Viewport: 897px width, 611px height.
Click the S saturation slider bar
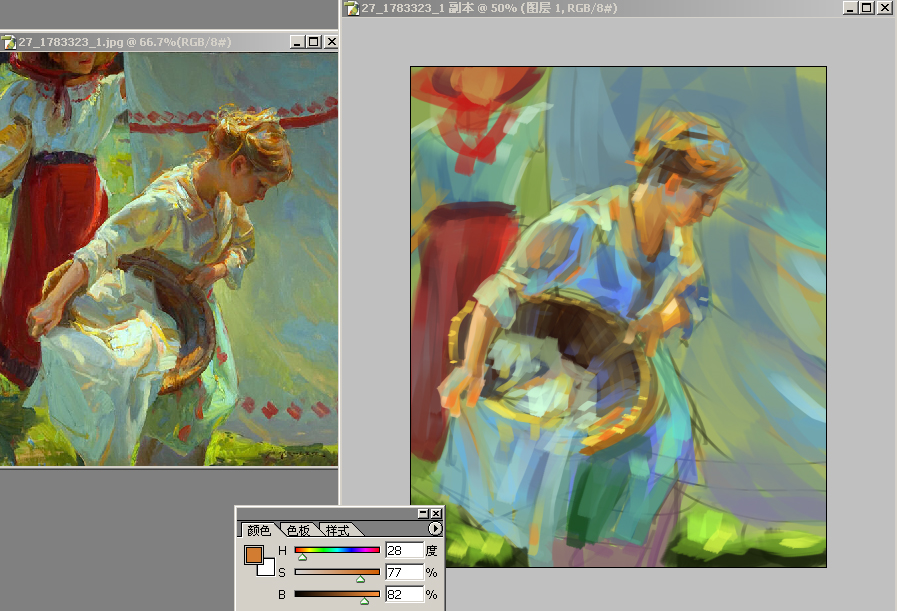tap(337, 572)
